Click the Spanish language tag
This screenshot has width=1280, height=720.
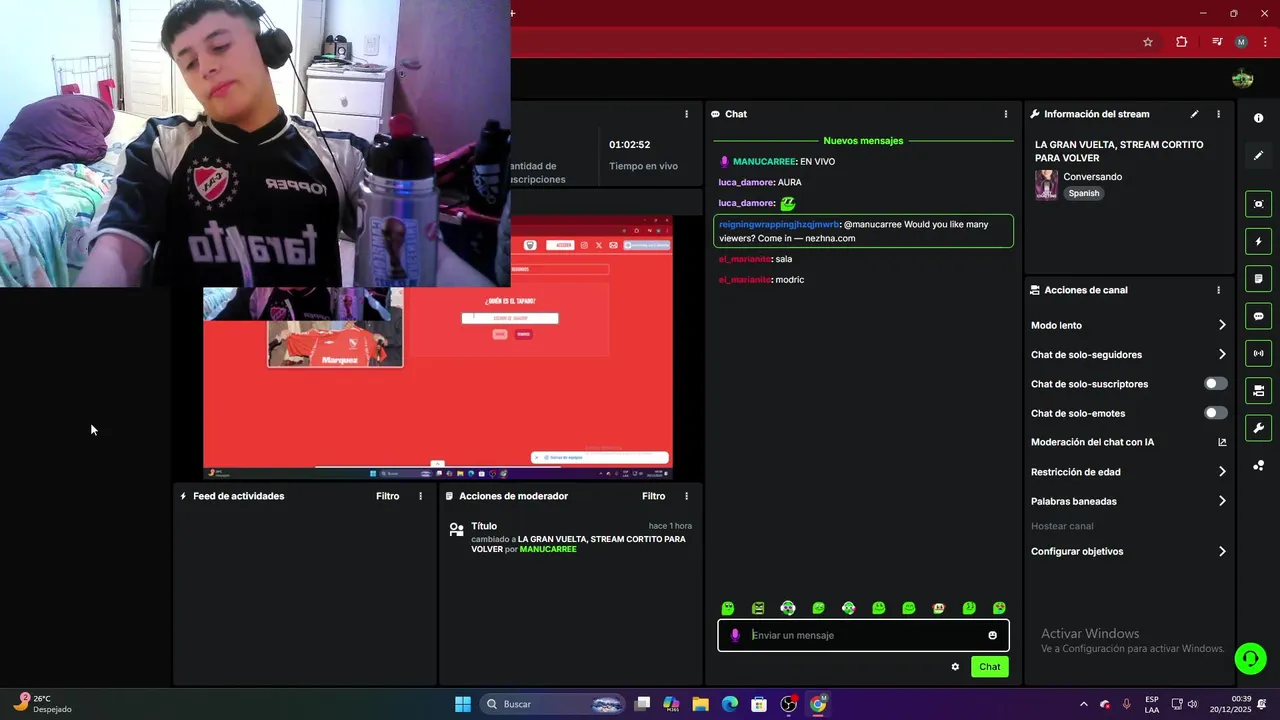click(1083, 193)
